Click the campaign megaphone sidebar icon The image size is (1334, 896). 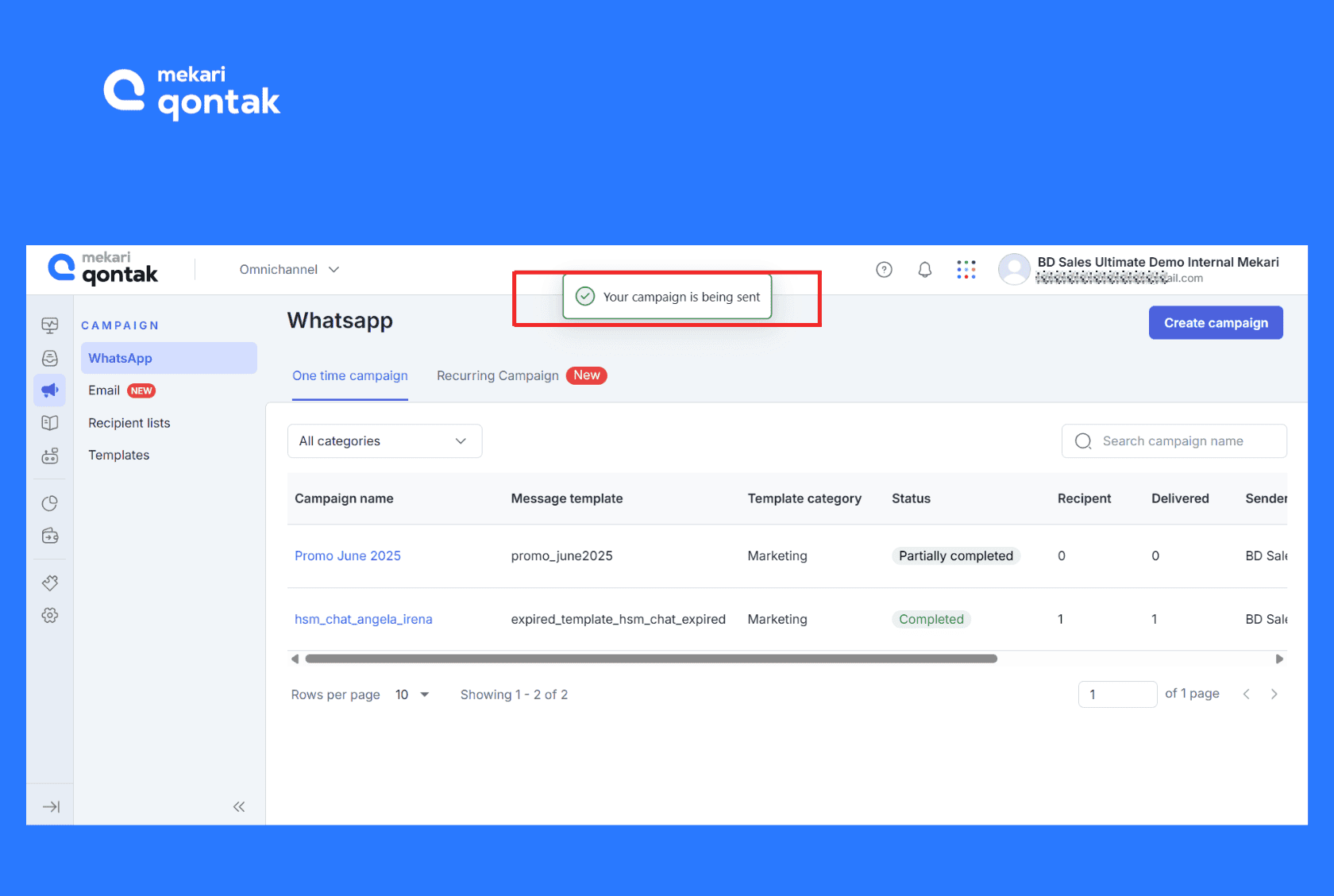[50, 390]
